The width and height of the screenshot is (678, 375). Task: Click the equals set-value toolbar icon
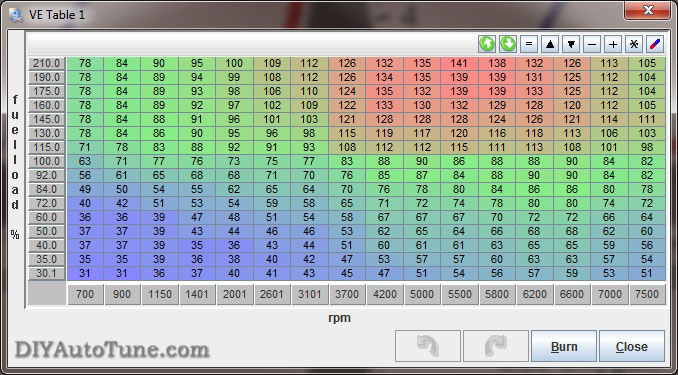pos(529,44)
